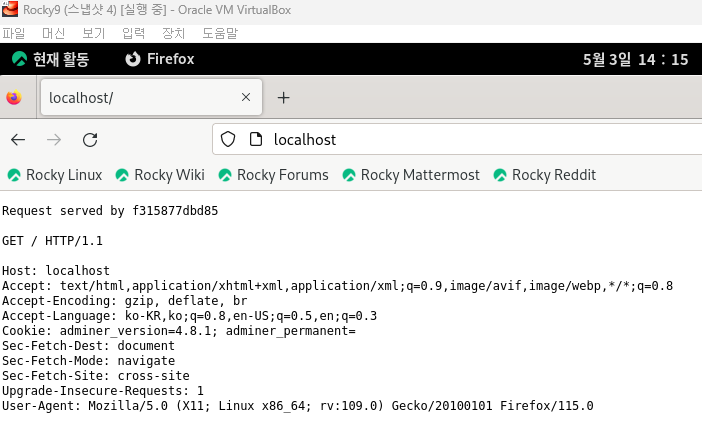The image size is (702, 438).
Task: Reload the localhost page
Action: pyautogui.click(x=90, y=139)
